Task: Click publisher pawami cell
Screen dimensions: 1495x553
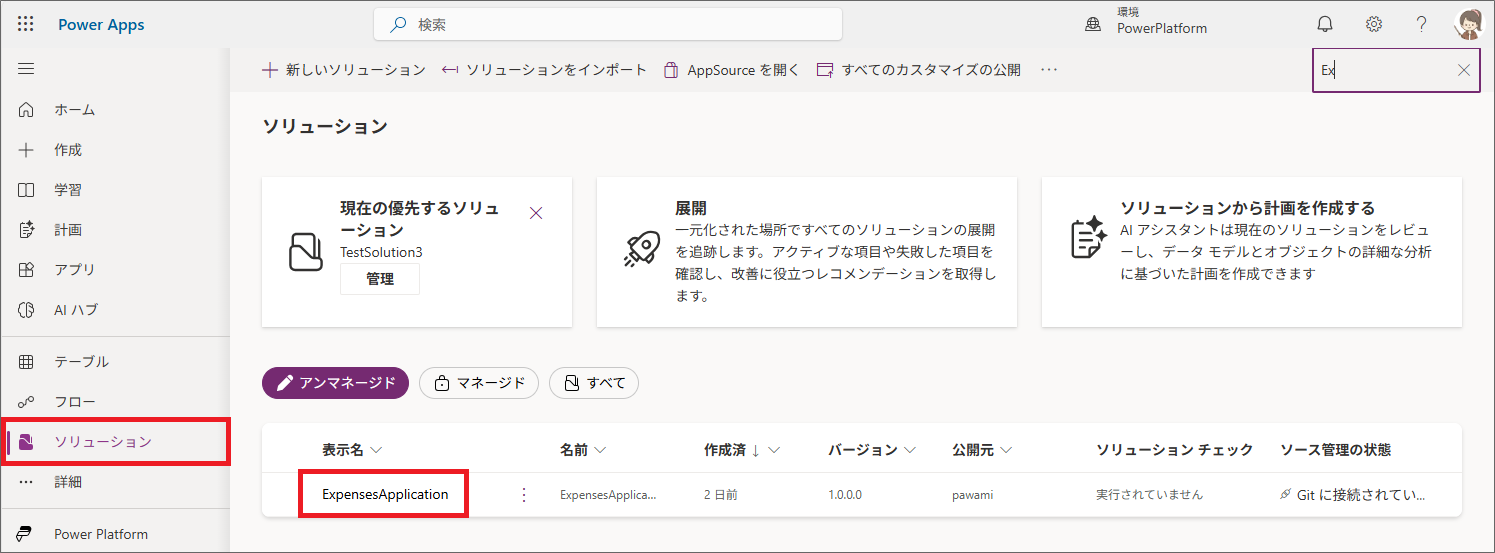Action: click(973, 495)
